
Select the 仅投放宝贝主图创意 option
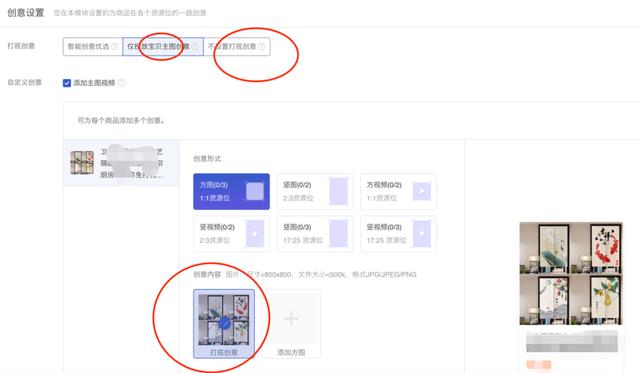click(163, 47)
